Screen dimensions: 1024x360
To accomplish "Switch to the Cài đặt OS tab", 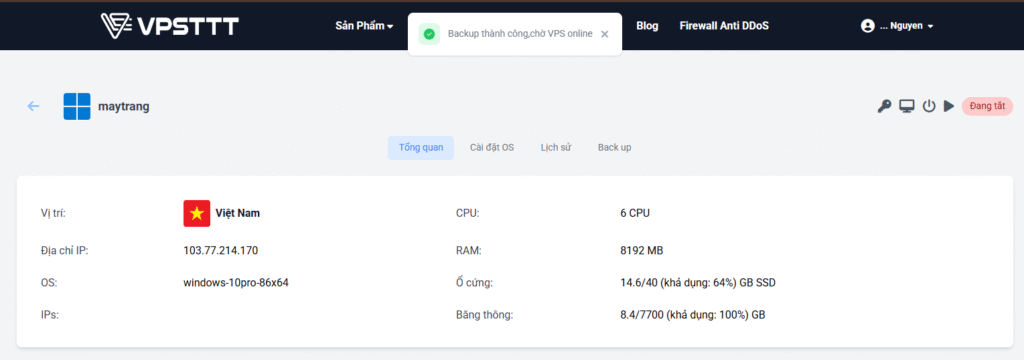I will tap(492, 148).
